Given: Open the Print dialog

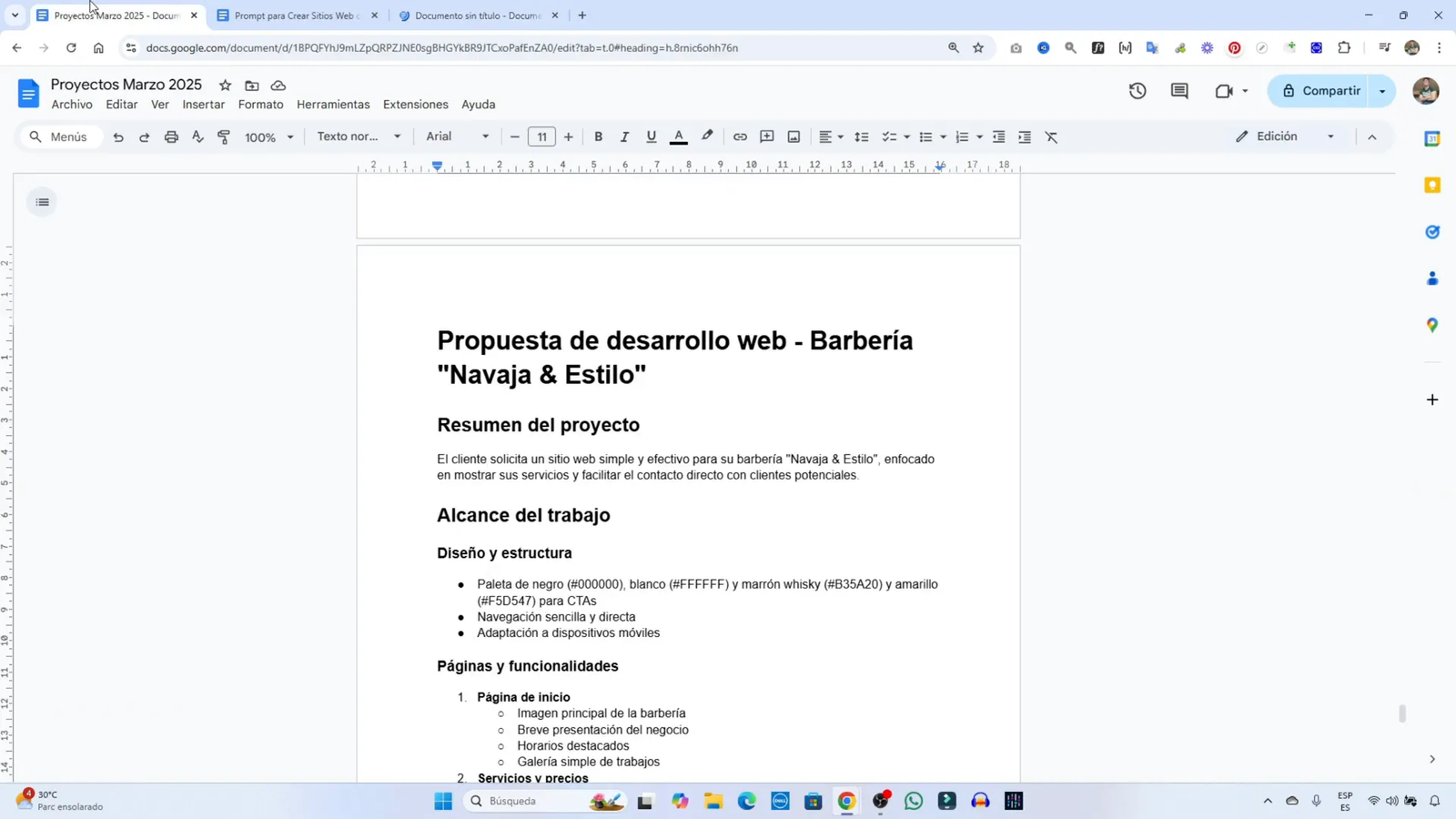Looking at the screenshot, I should point(171,136).
